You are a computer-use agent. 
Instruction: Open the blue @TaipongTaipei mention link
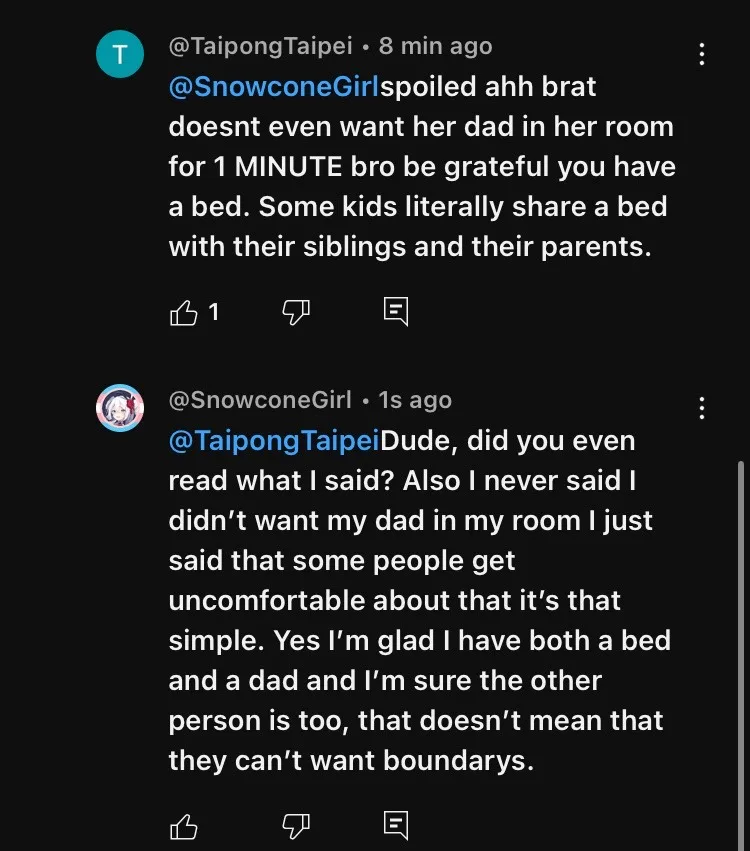click(275, 440)
